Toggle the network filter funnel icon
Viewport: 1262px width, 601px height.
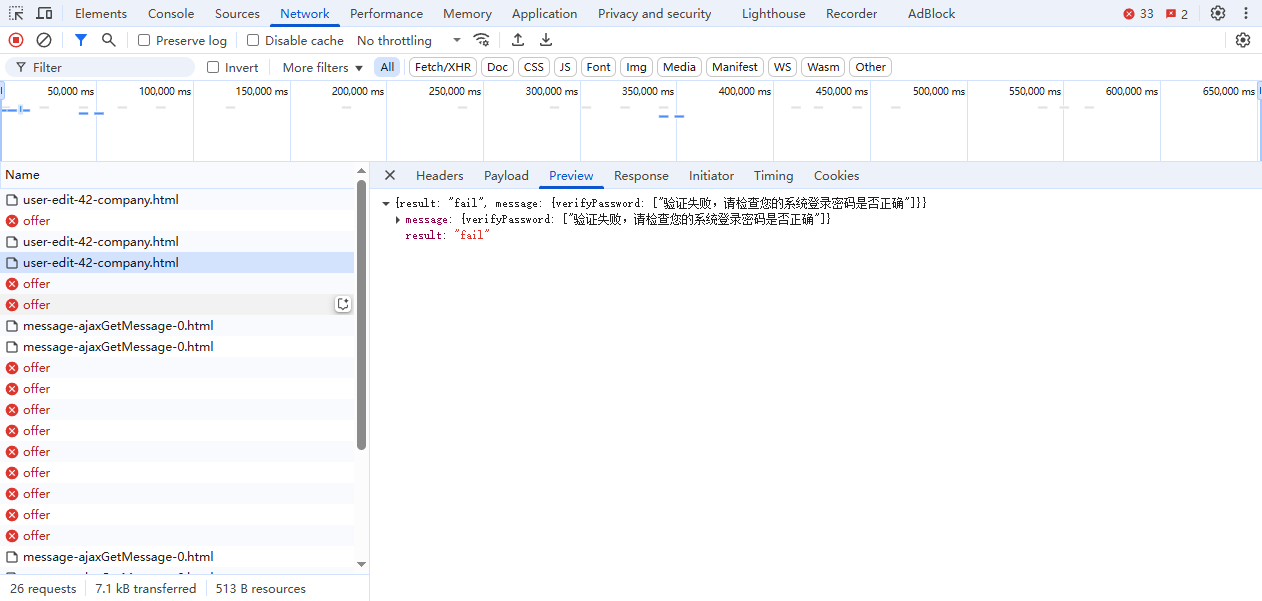pyautogui.click(x=81, y=40)
